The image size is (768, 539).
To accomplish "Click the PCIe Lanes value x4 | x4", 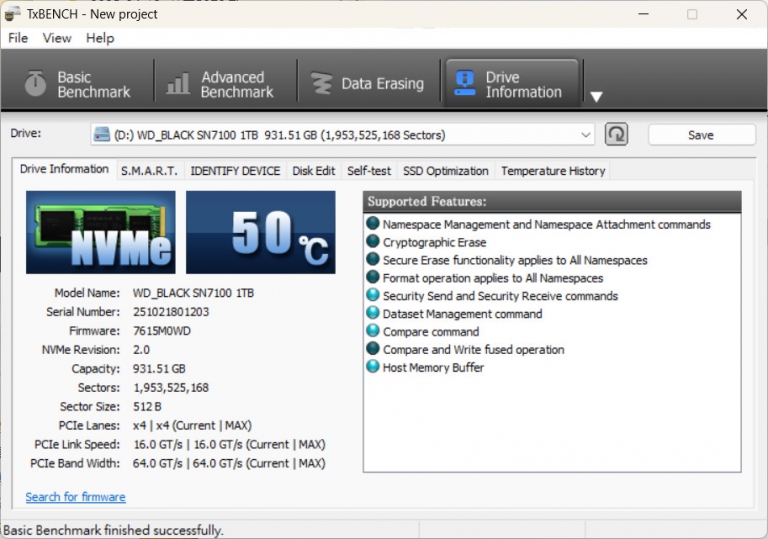I will [192, 425].
